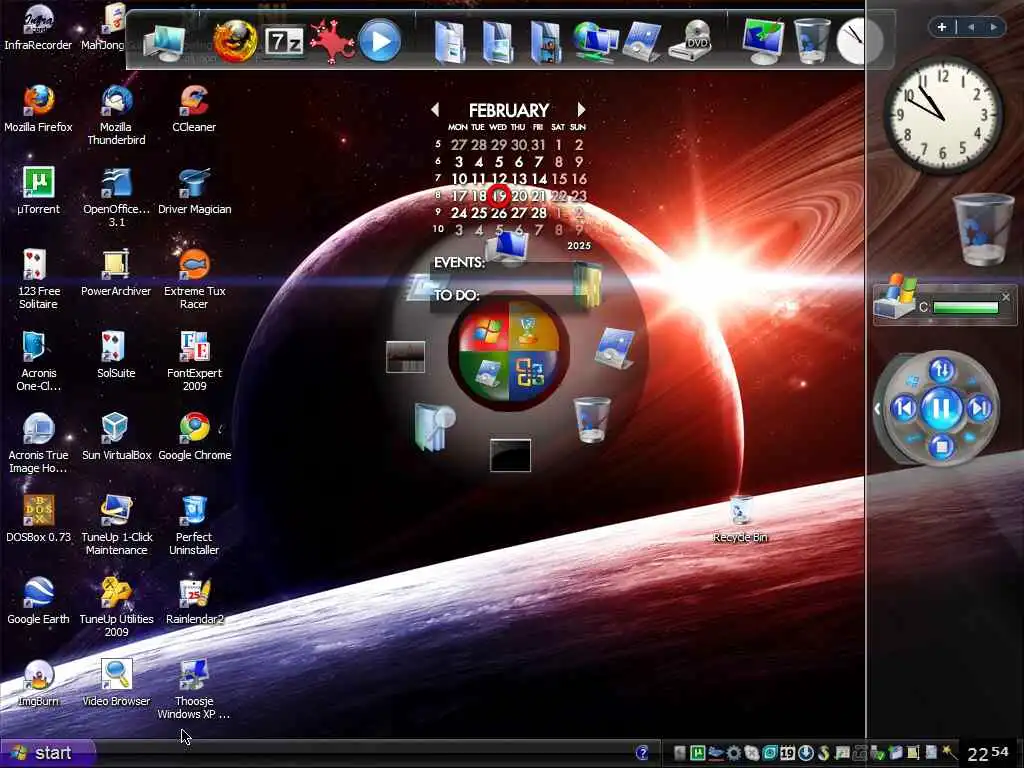Click the EVENTS label in calendar

point(459,263)
